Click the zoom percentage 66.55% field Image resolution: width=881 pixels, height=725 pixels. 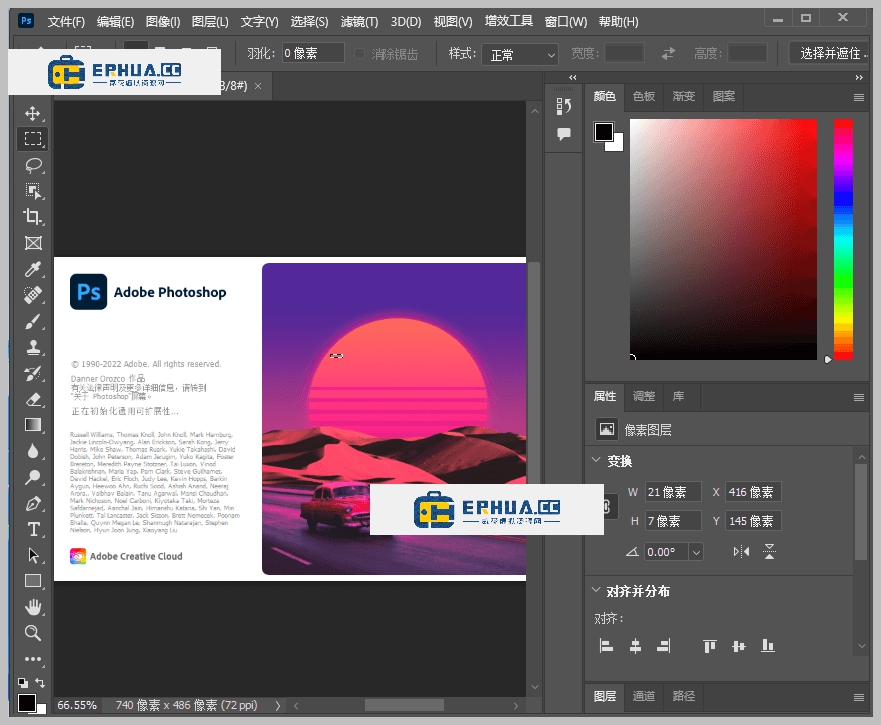click(x=78, y=705)
